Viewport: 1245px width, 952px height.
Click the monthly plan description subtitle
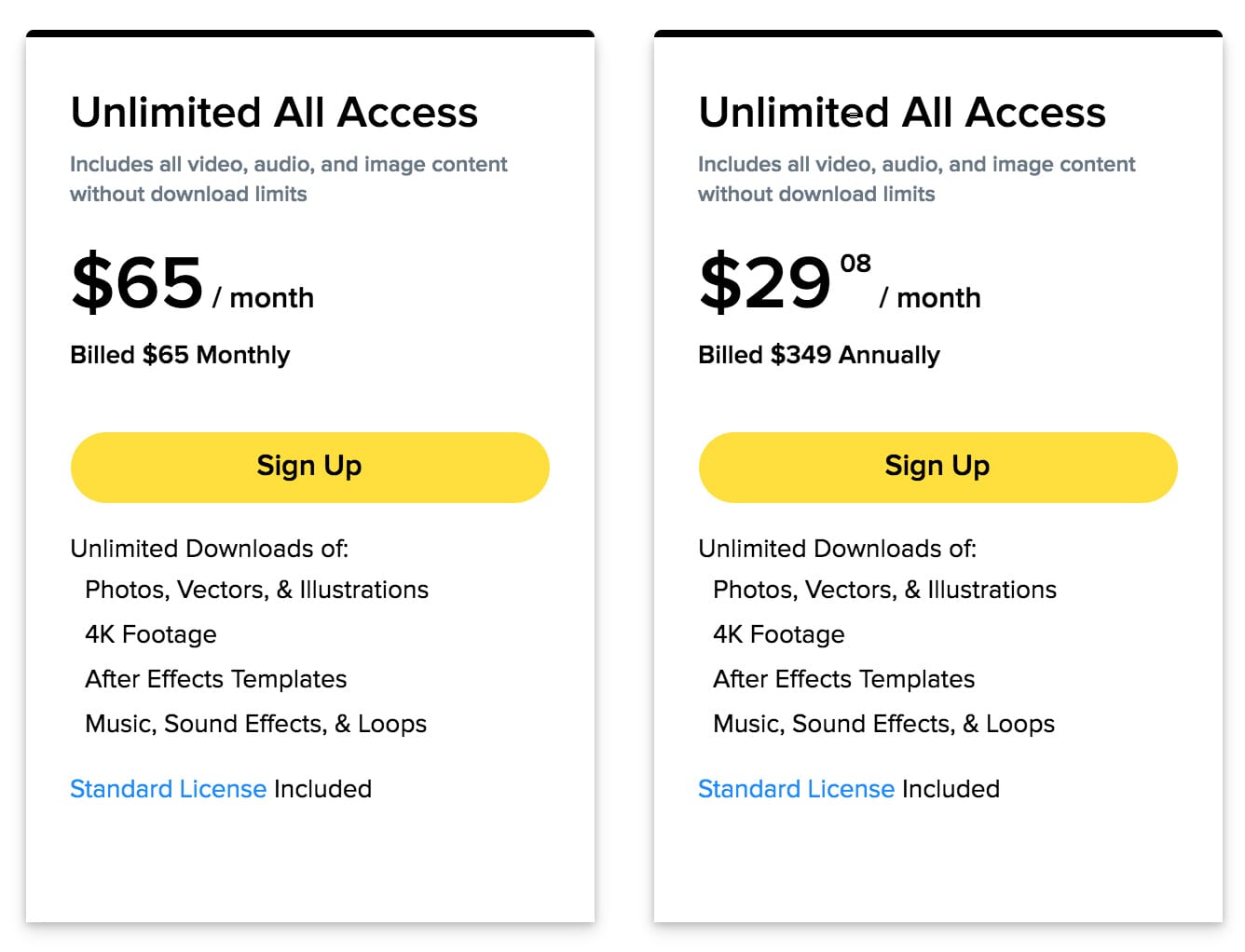289,179
